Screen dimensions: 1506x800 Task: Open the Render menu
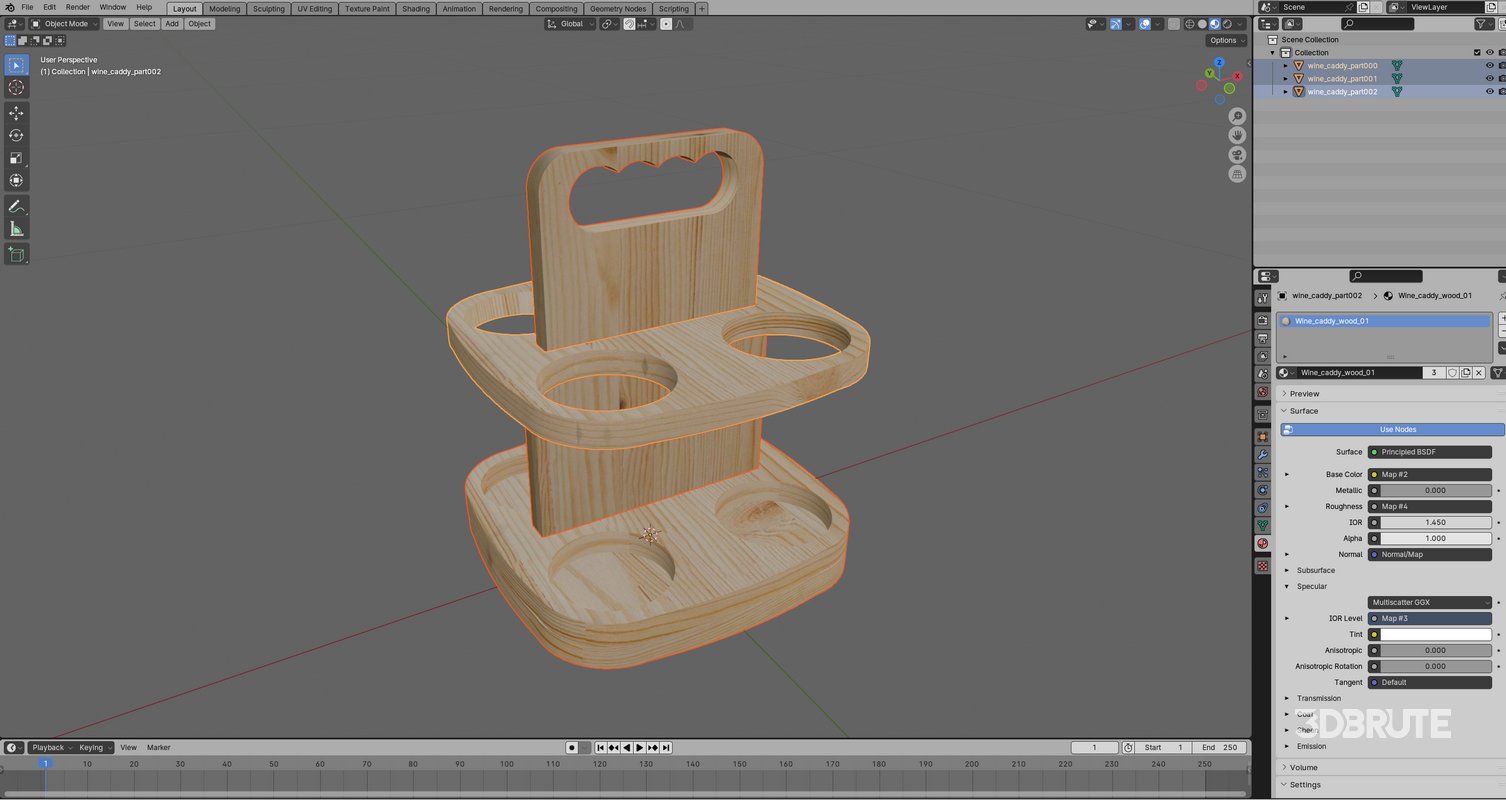pos(77,7)
